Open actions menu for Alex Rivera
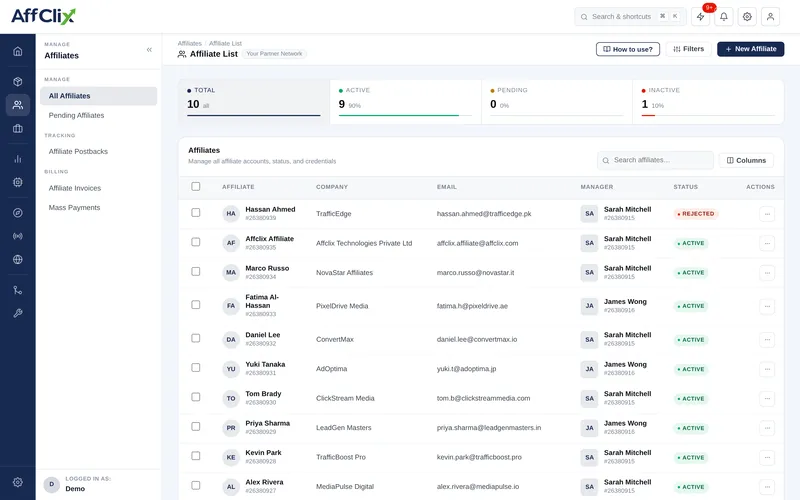 click(x=767, y=487)
